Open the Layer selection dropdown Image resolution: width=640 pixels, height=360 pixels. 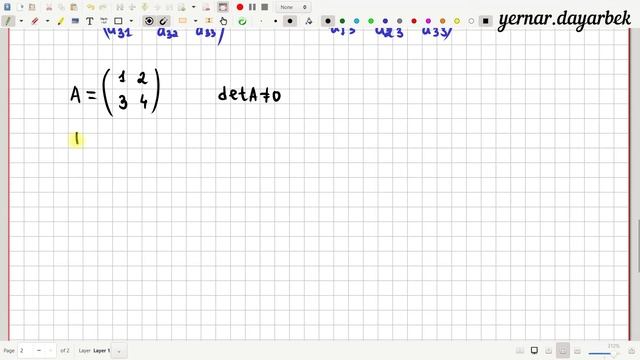(x=119, y=351)
